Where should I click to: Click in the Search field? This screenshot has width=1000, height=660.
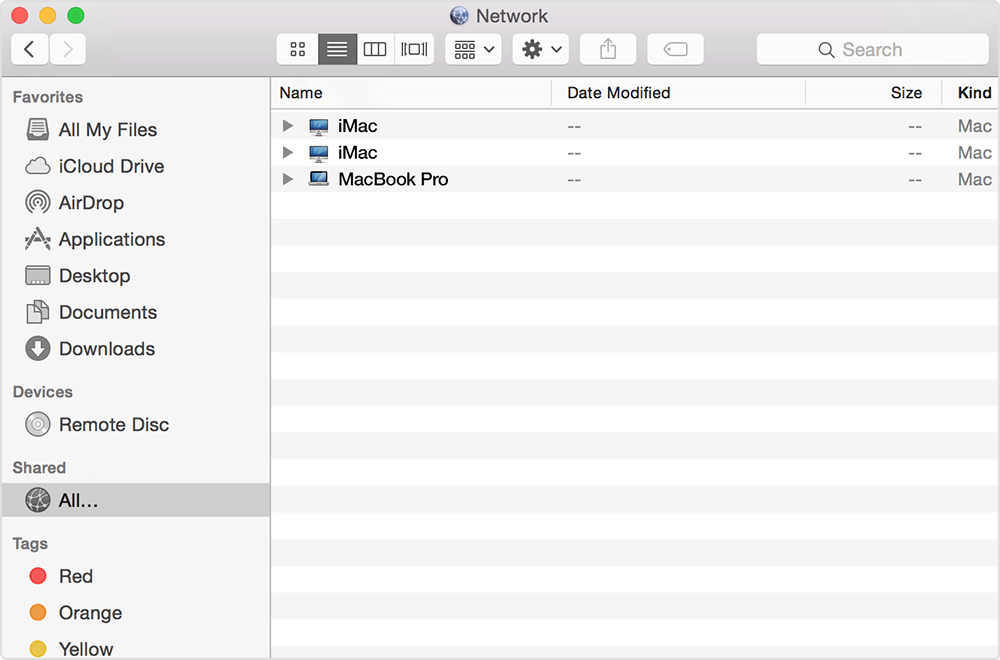[872, 49]
